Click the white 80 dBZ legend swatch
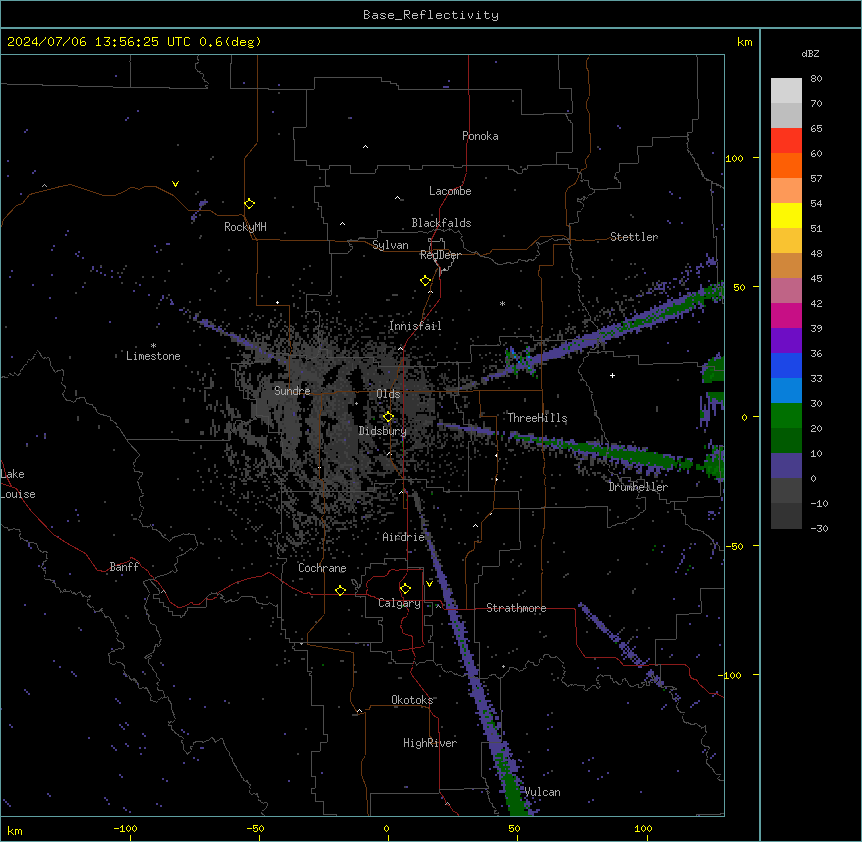The height and width of the screenshot is (842, 862). pyautogui.click(x=786, y=91)
